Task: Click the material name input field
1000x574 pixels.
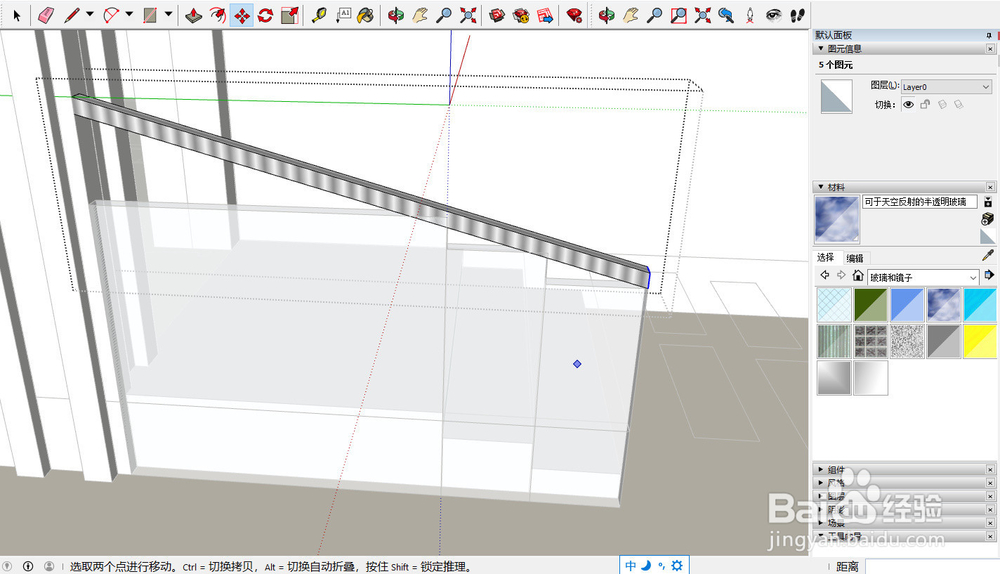Action: (x=920, y=202)
